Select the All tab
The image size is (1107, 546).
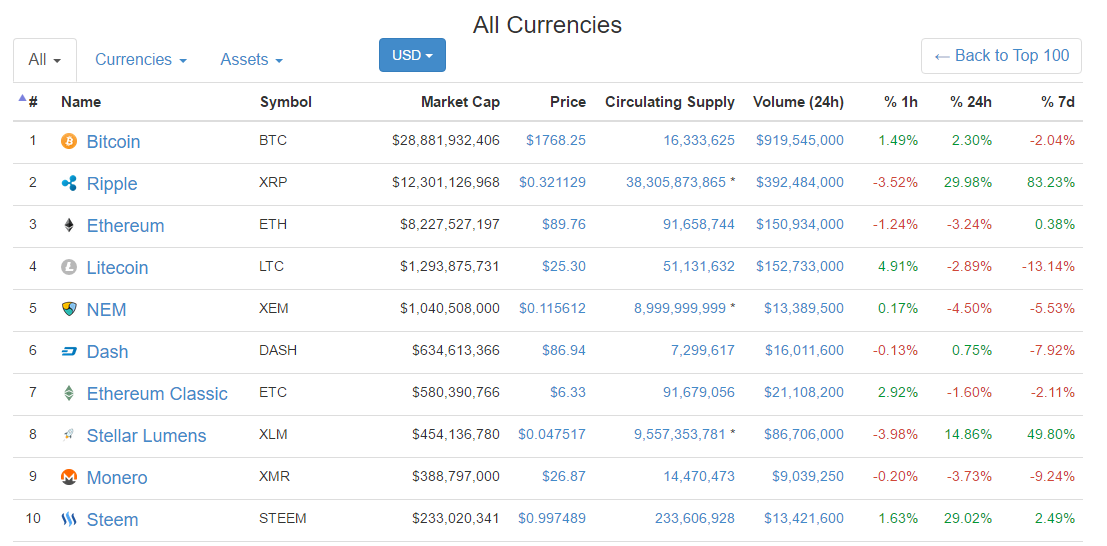pyautogui.click(x=45, y=60)
